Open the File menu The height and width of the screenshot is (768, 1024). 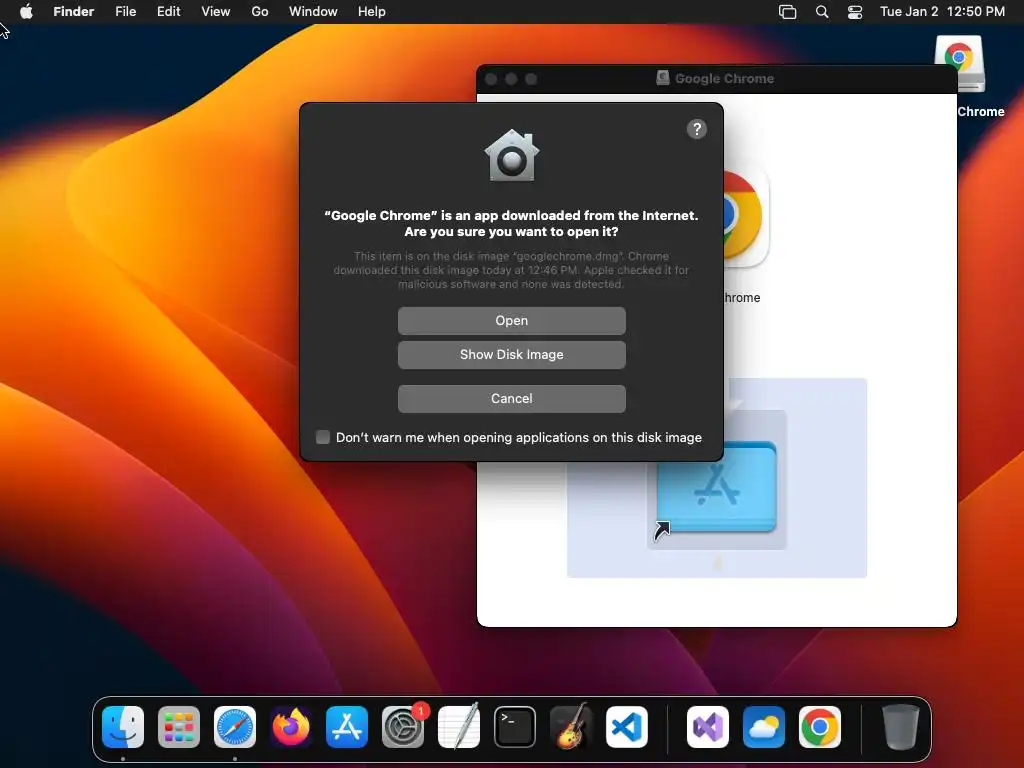(125, 12)
